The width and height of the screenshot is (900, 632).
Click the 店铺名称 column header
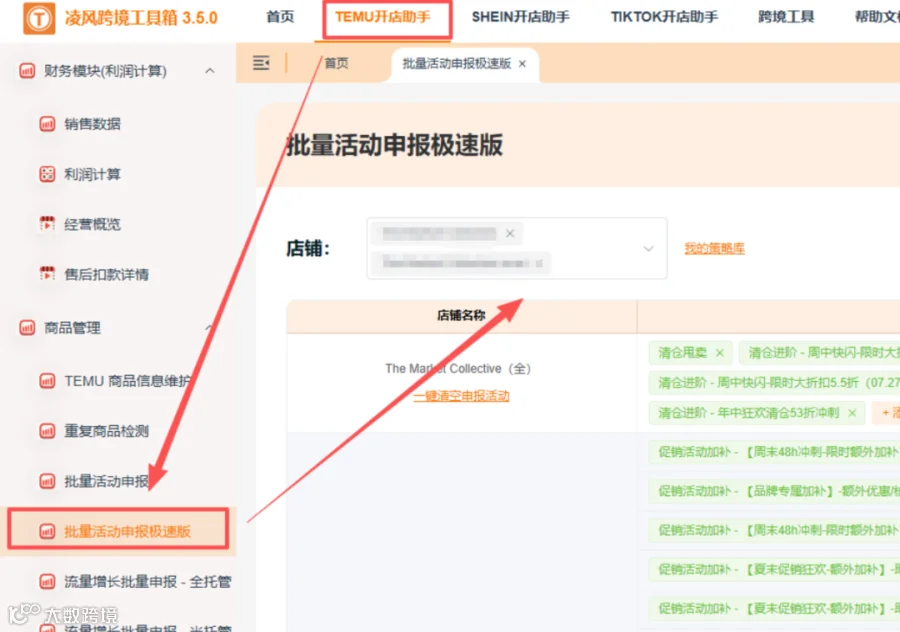coord(461,315)
